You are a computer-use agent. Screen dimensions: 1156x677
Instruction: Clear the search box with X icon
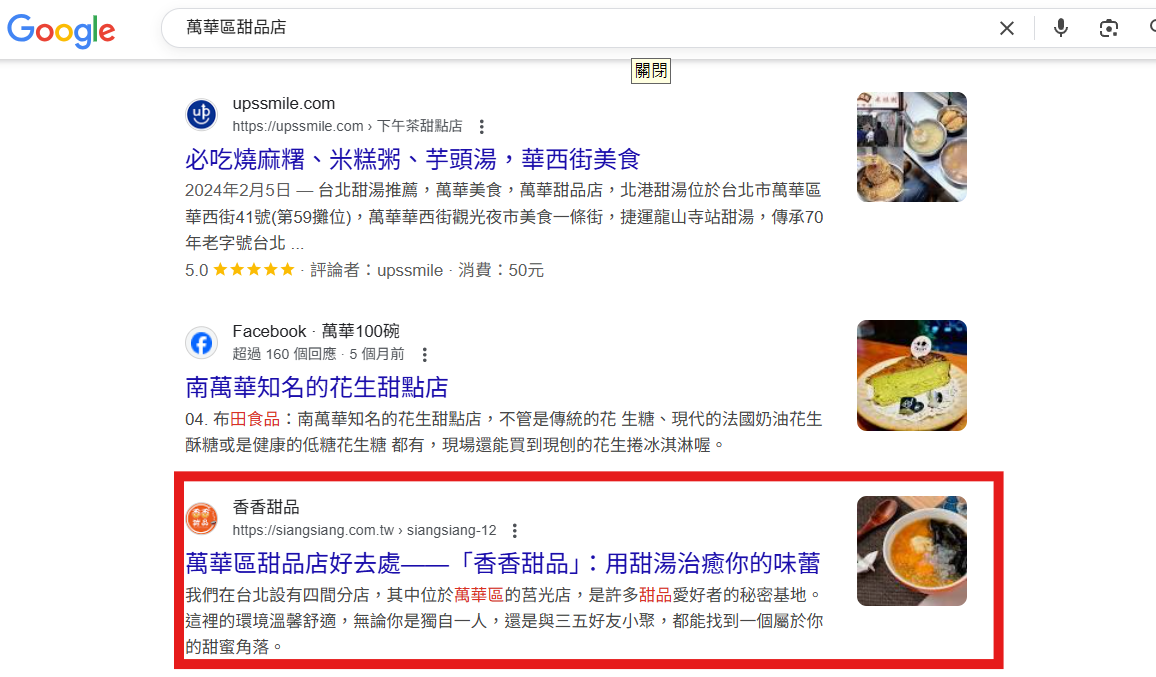point(1006,28)
